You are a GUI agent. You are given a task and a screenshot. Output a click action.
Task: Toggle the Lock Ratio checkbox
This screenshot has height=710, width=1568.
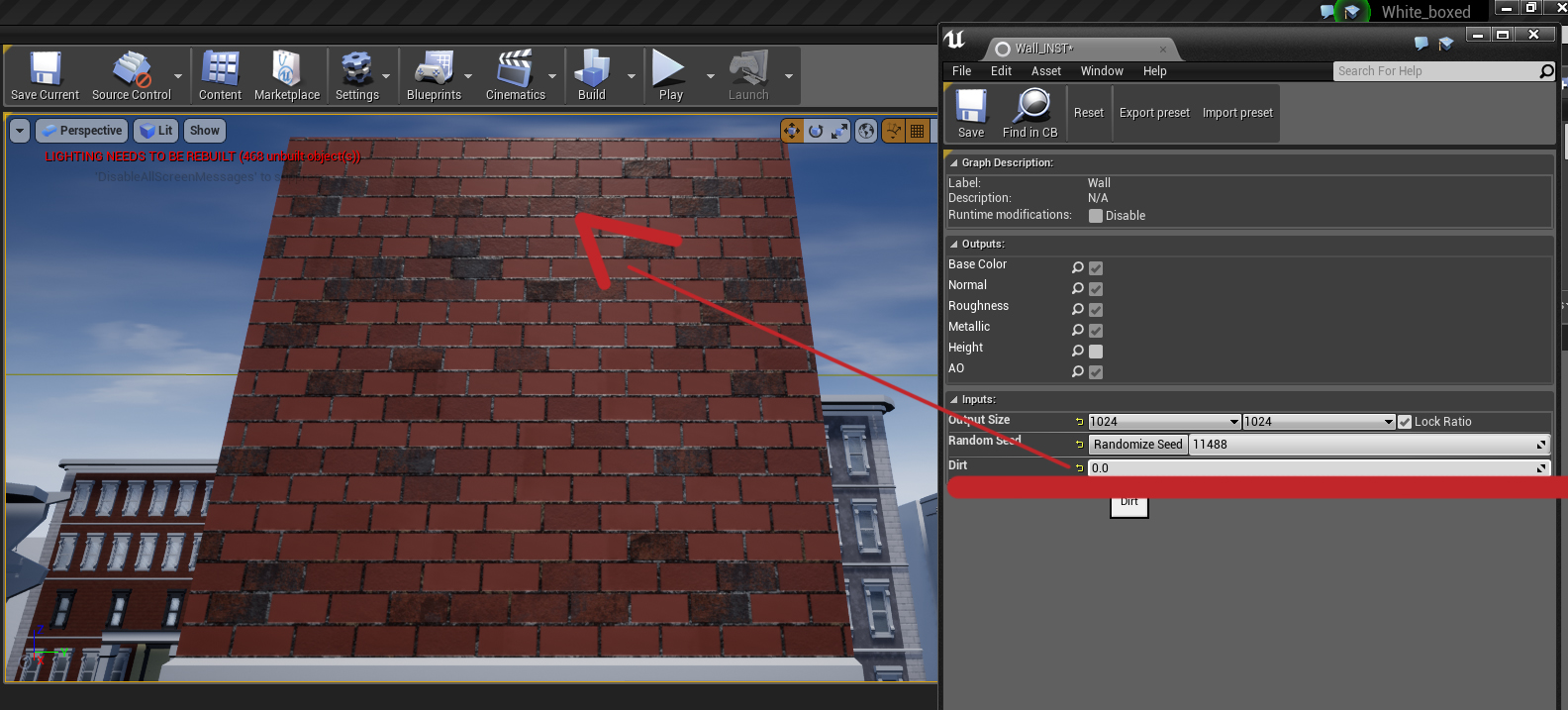1404,422
